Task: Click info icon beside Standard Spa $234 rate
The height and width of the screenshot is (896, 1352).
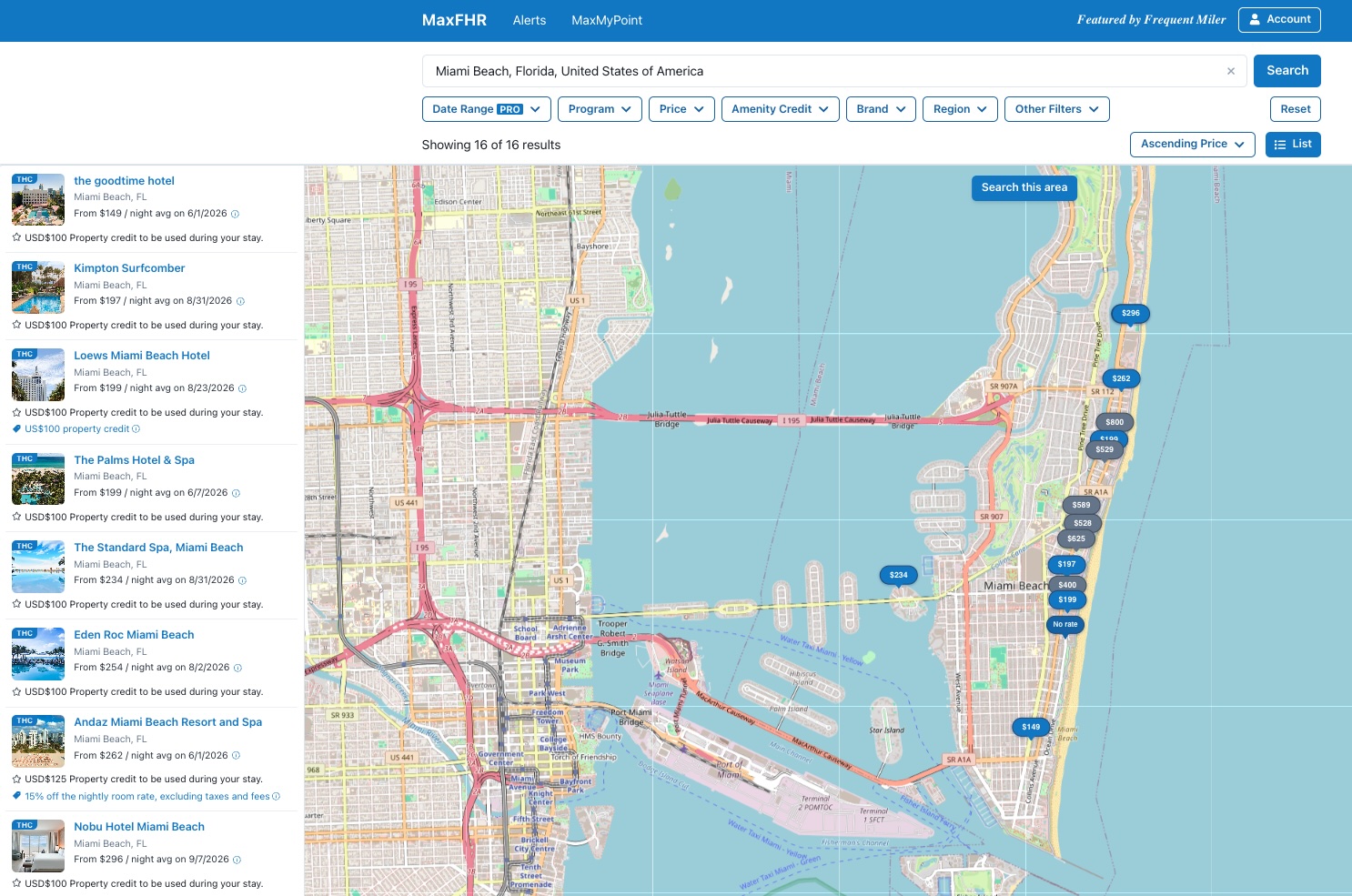Action: 242,580
